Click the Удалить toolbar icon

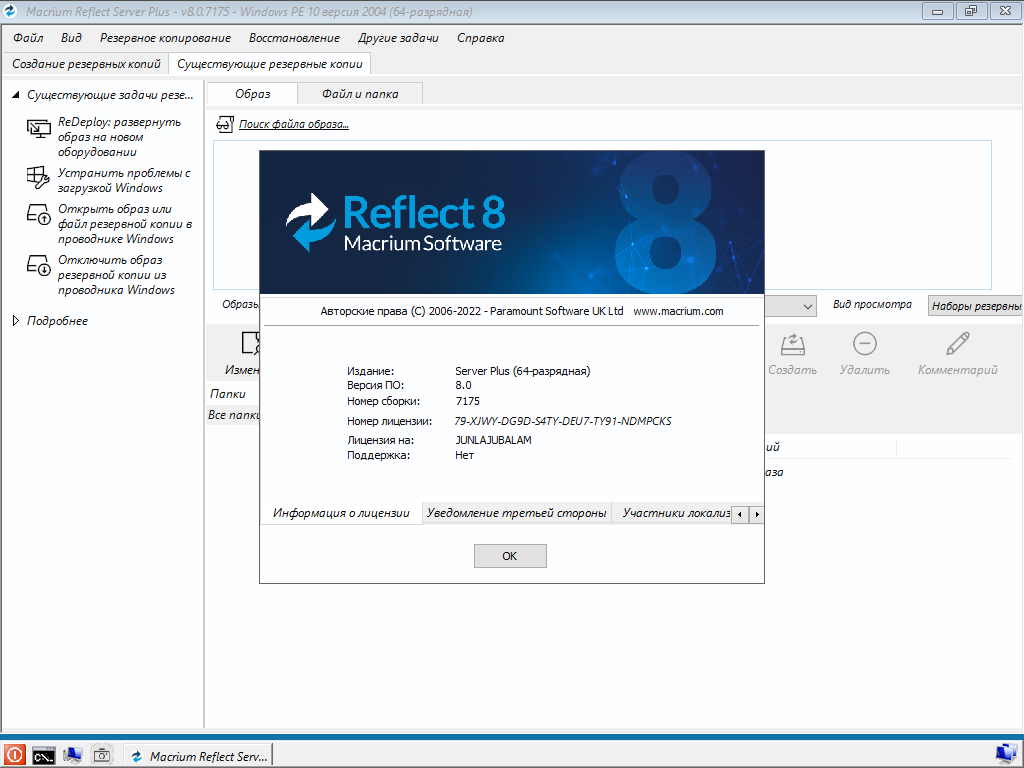pos(864,345)
